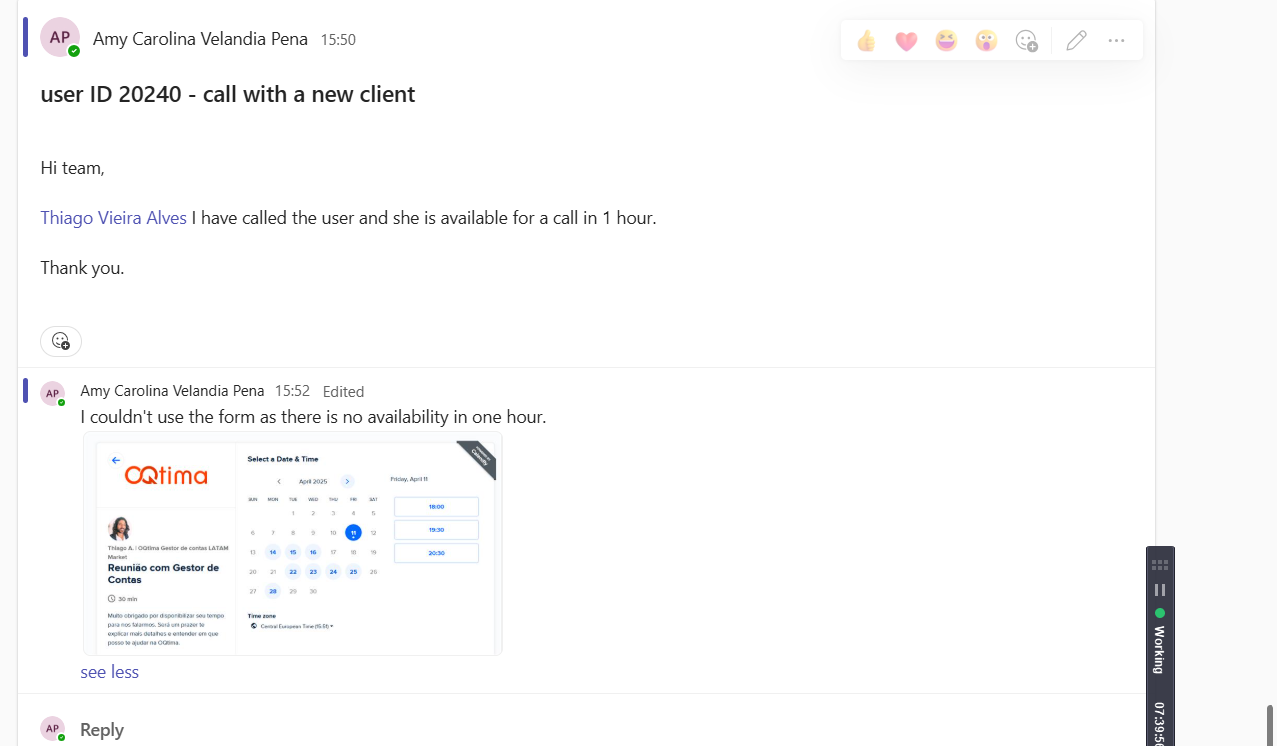
Task: Open the OQtima calendar screenshot attachment
Action: 292,544
